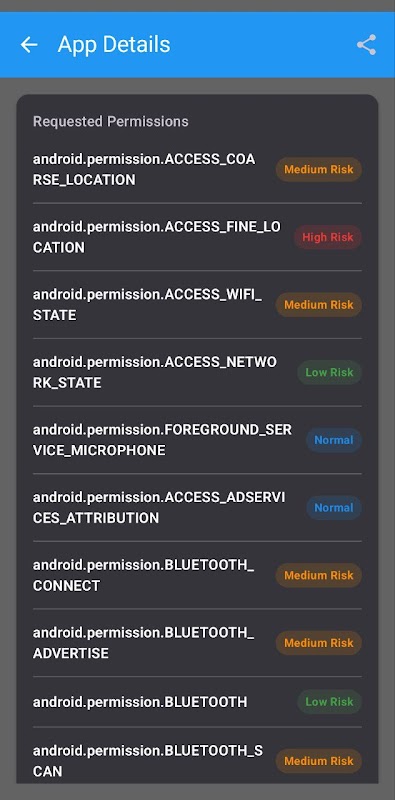Screen dimensions: 395x800
Task: Tap the Requested Permissions section header
Action: [x=111, y=121]
